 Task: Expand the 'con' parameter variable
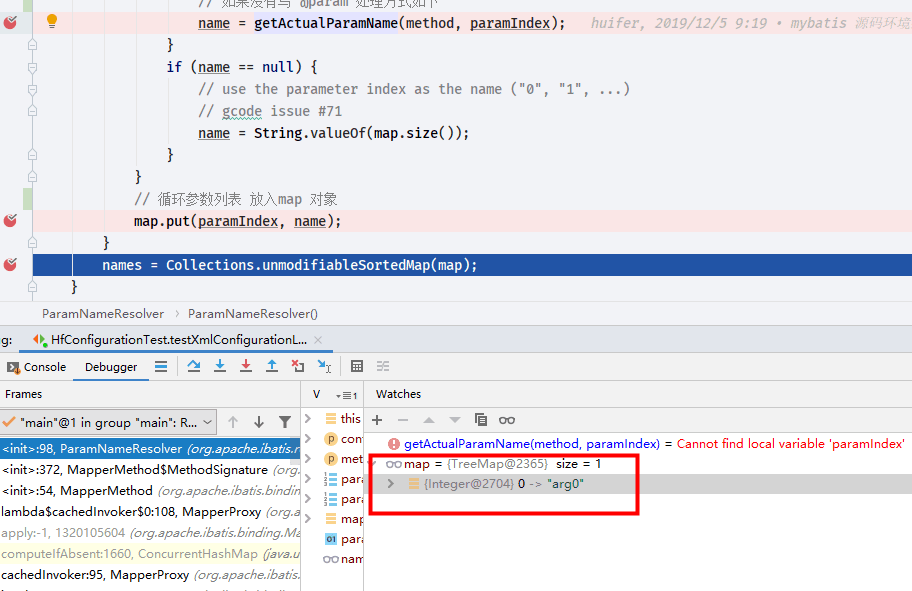click(308, 439)
